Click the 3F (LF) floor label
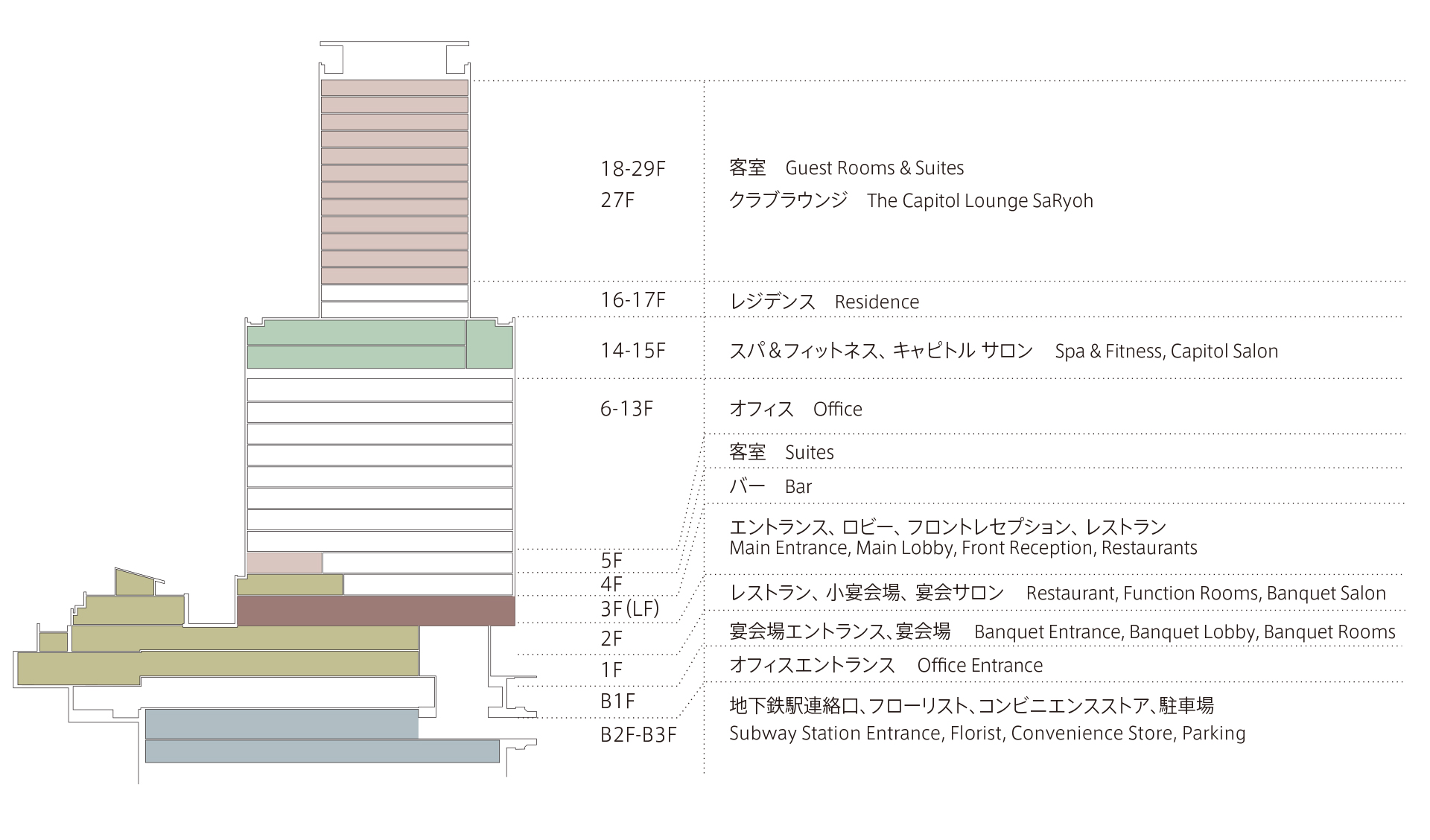 click(630, 609)
